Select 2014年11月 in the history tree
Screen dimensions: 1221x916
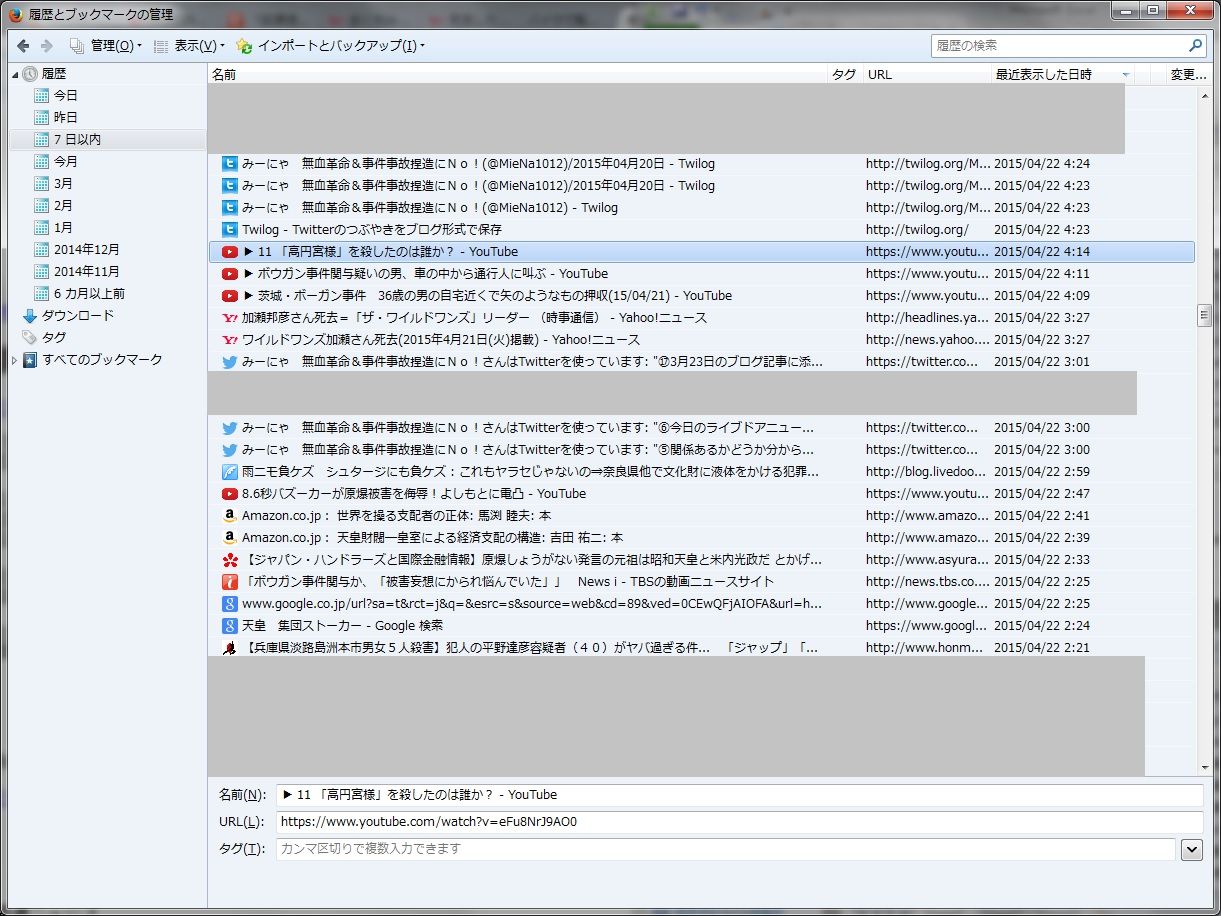[x=86, y=272]
